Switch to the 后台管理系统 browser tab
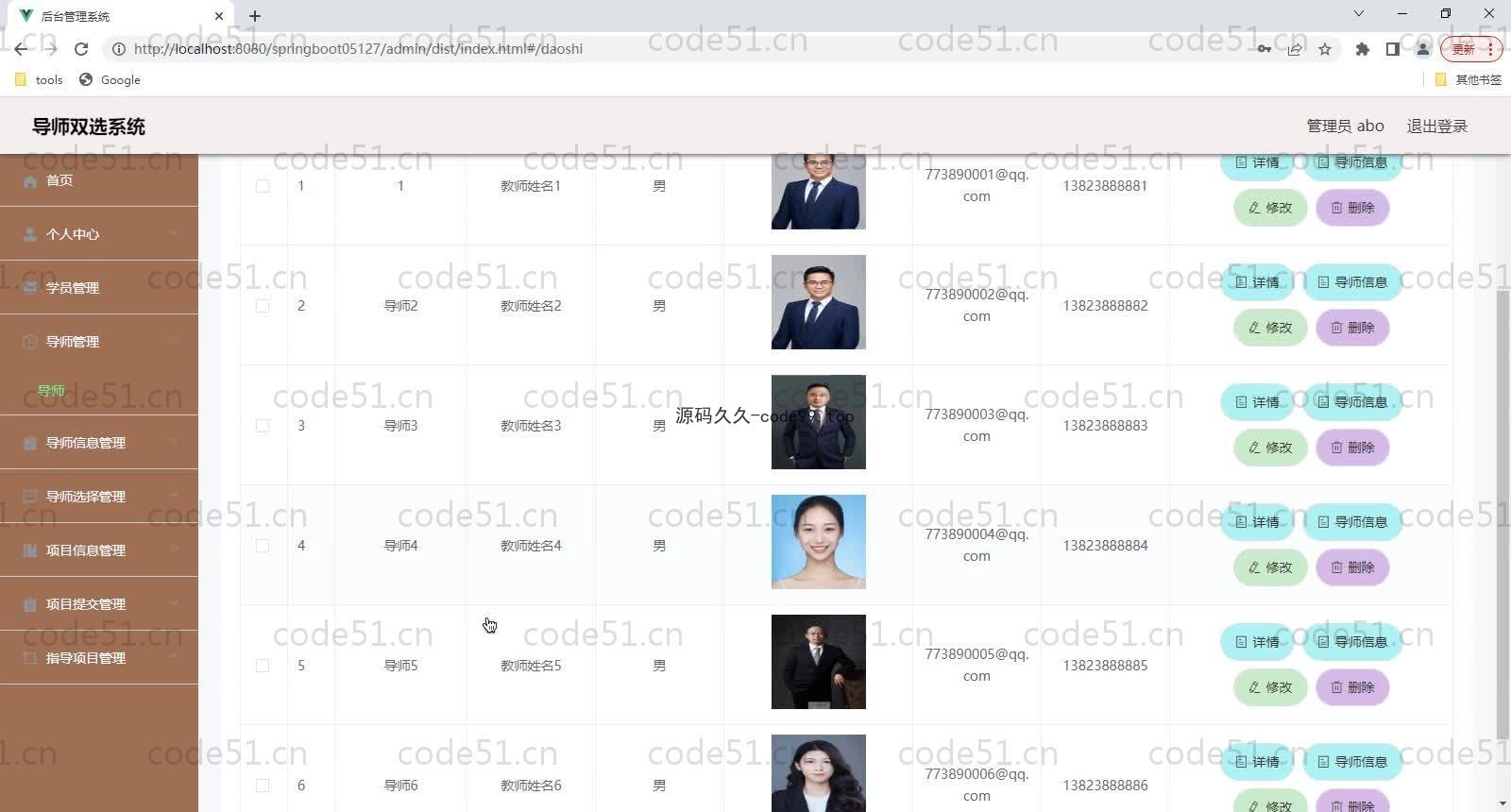Image resolution: width=1511 pixels, height=812 pixels. 121,16
